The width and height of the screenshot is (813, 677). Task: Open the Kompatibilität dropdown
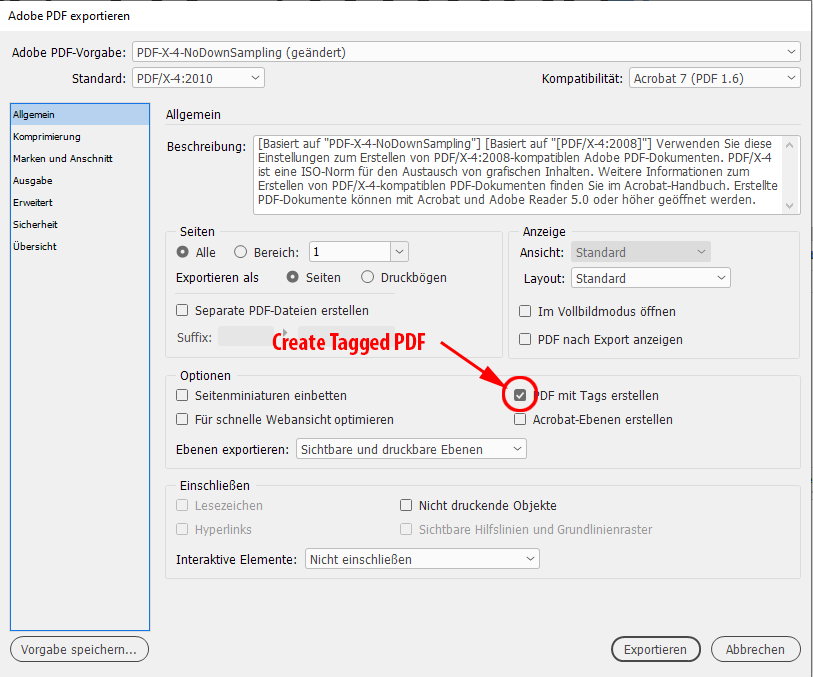[714, 77]
